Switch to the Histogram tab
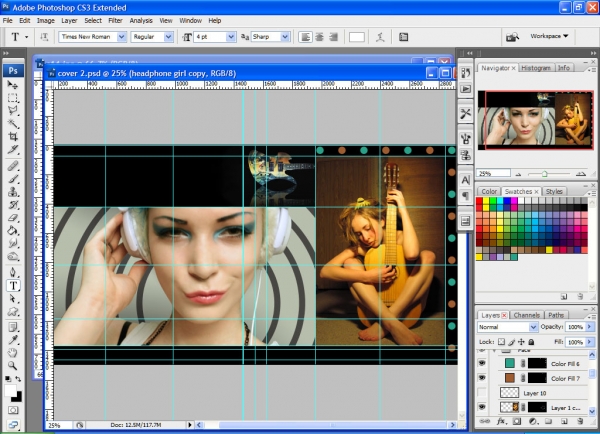The image size is (600, 434). coord(536,68)
